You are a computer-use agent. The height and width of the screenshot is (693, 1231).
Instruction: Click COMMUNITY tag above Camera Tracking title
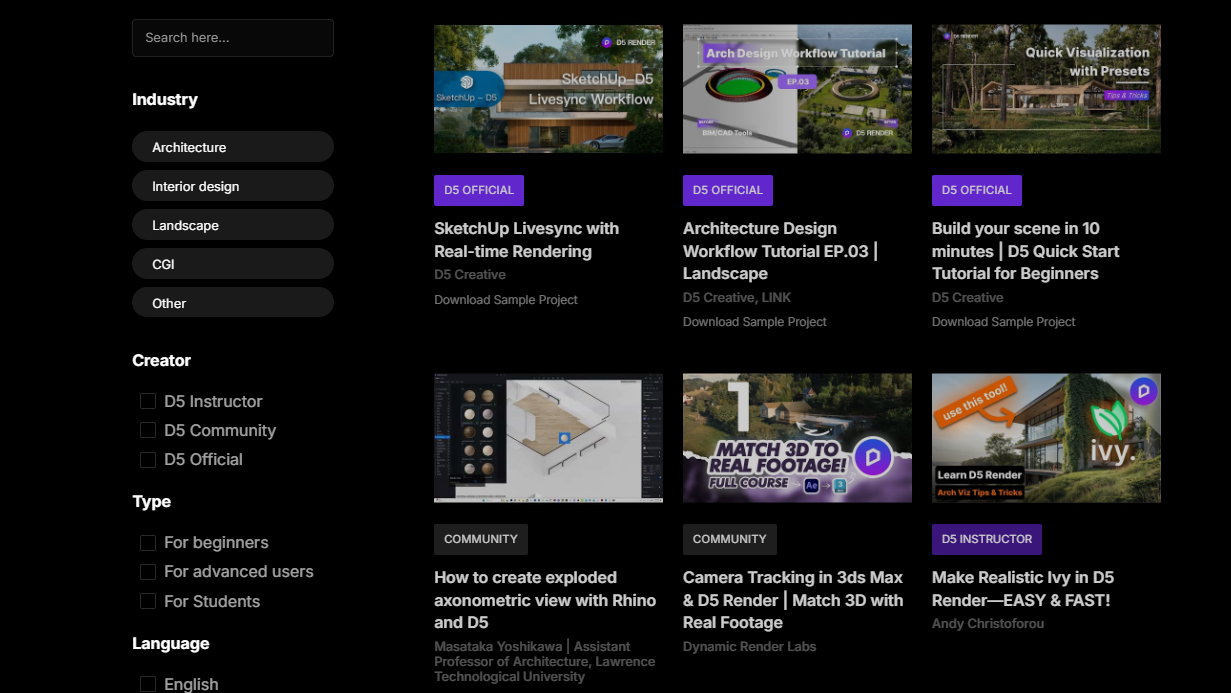click(730, 539)
